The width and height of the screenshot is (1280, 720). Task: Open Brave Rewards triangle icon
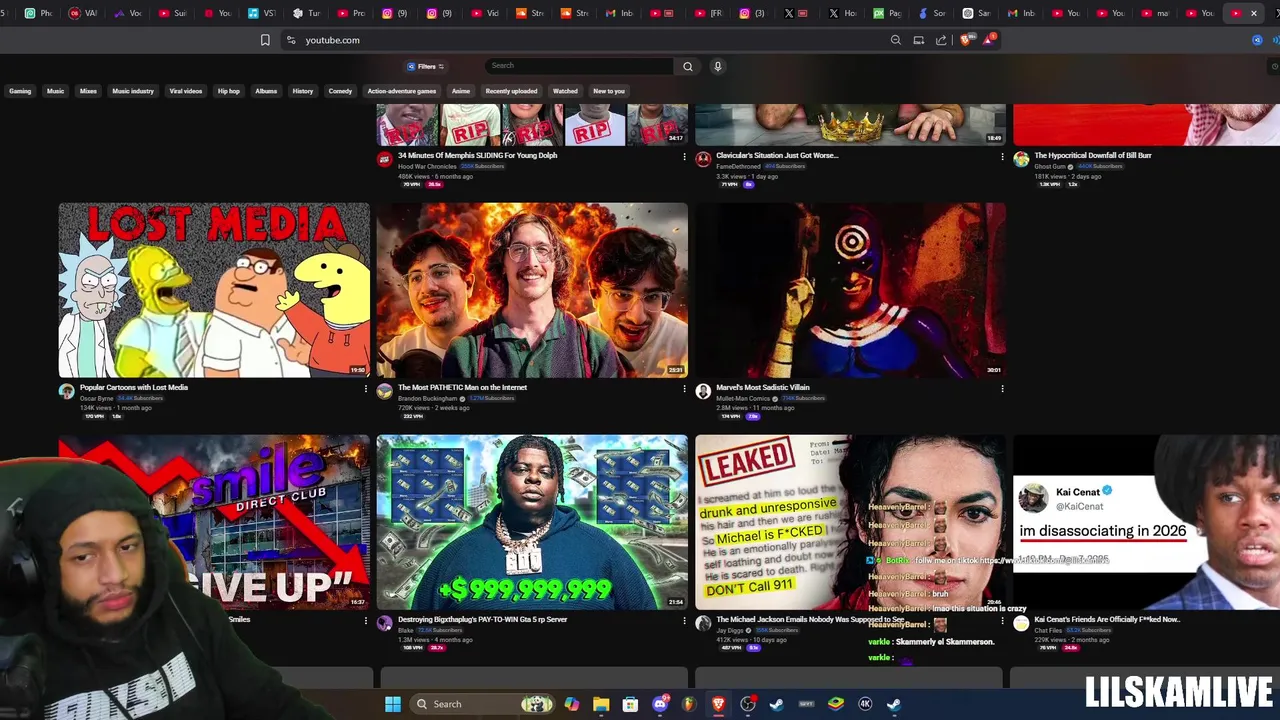click(988, 40)
